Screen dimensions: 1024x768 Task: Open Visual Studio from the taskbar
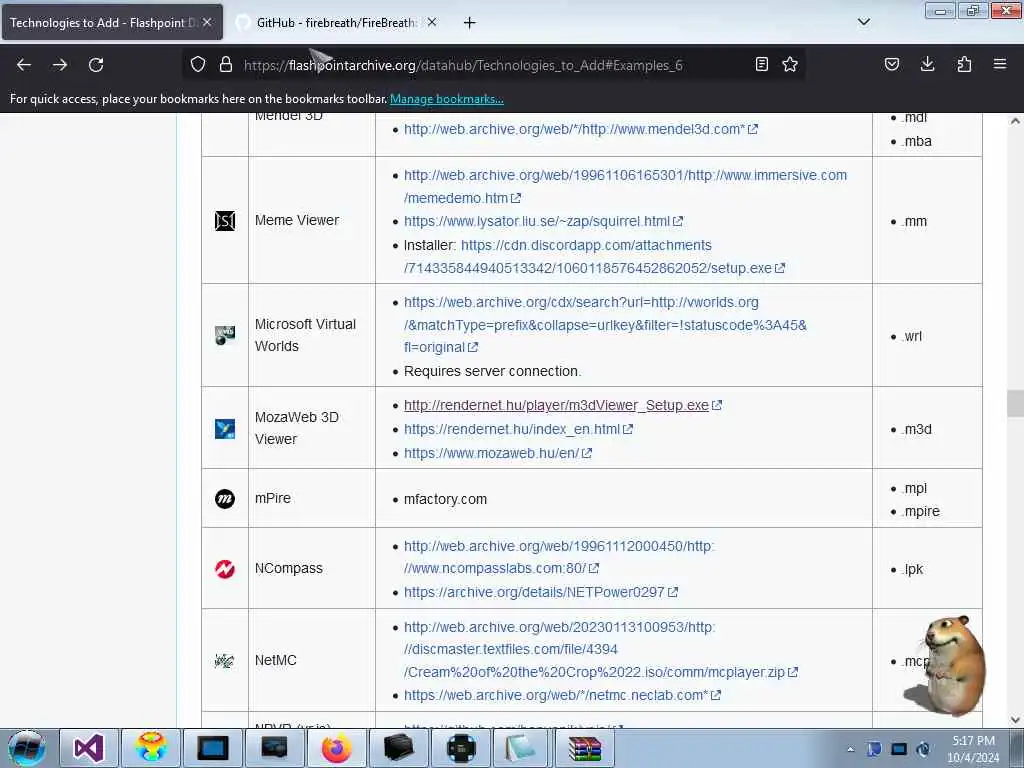(89, 748)
